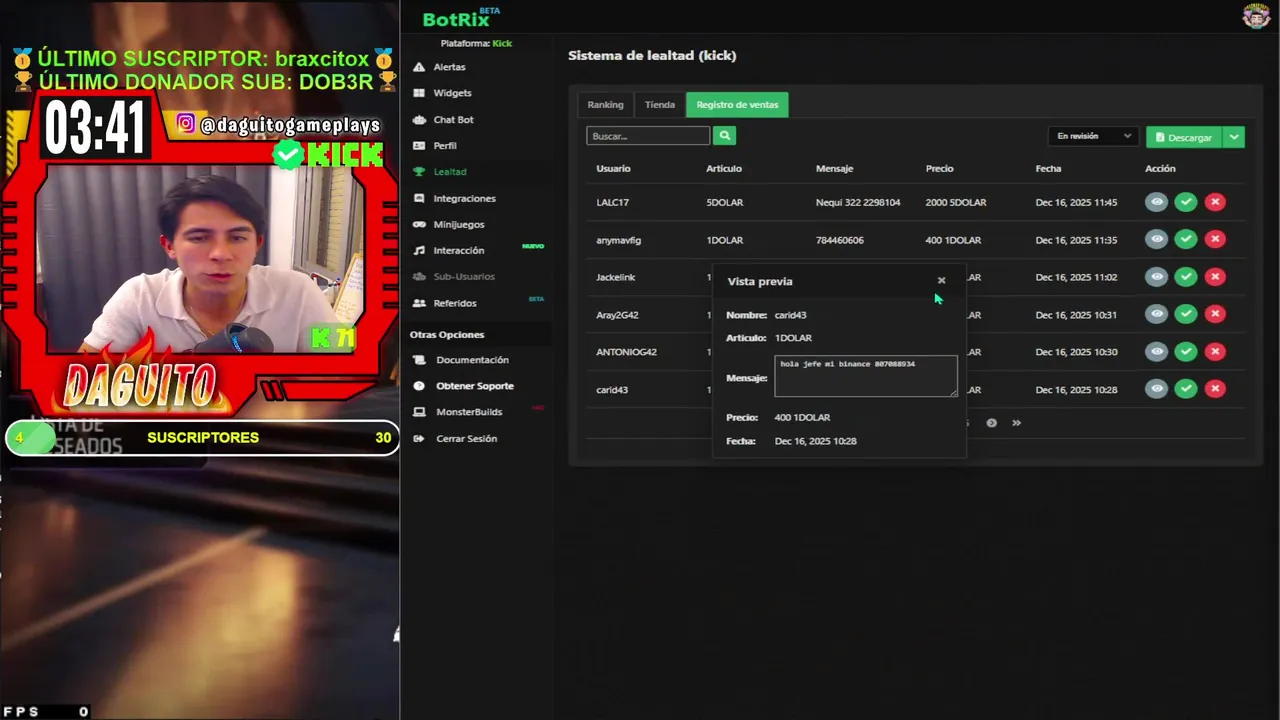Approve the anymavfig sale
The height and width of the screenshot is (720, 1280).
(x=1186, y=239)
